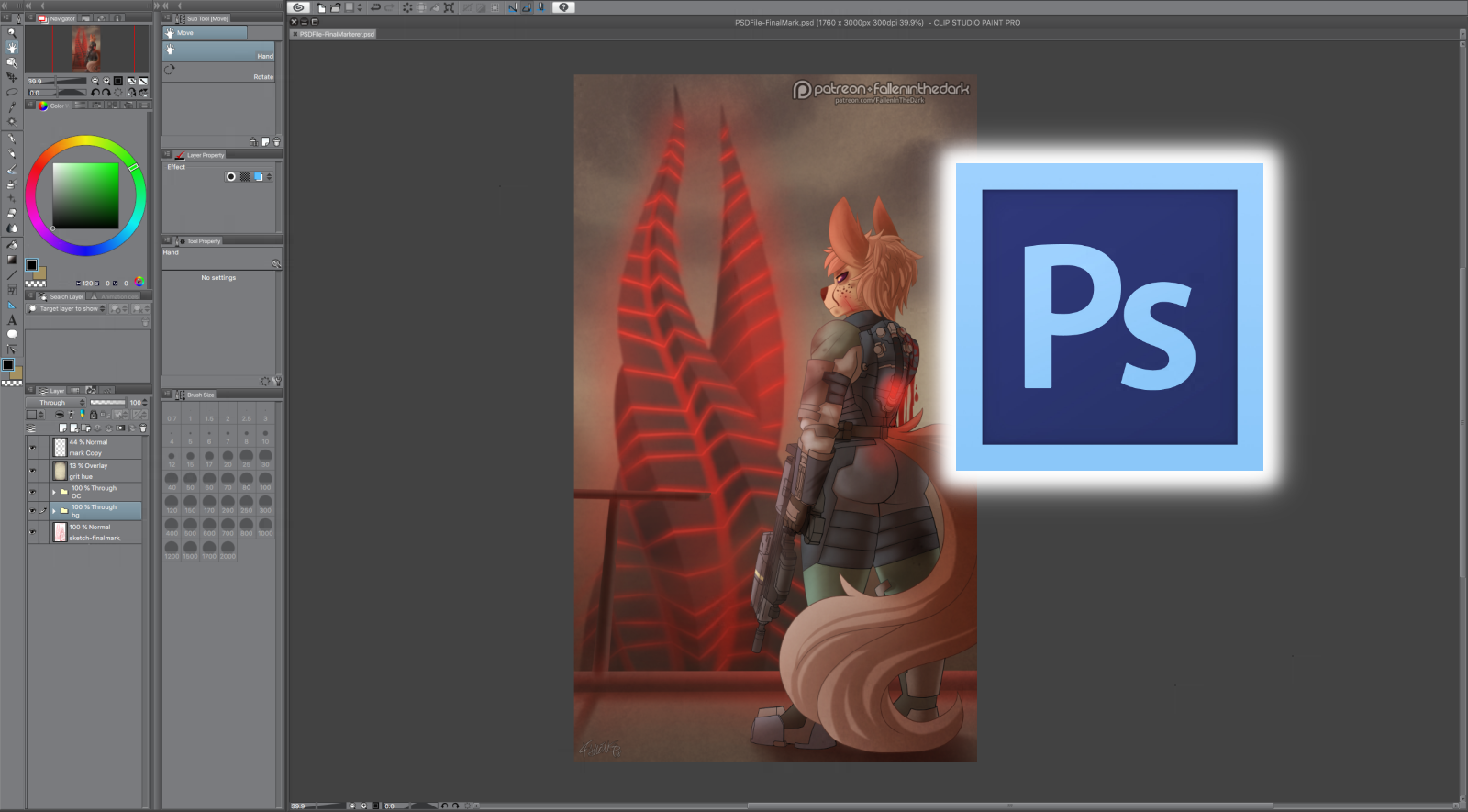Open the Help question mark icon

[563, 7]
